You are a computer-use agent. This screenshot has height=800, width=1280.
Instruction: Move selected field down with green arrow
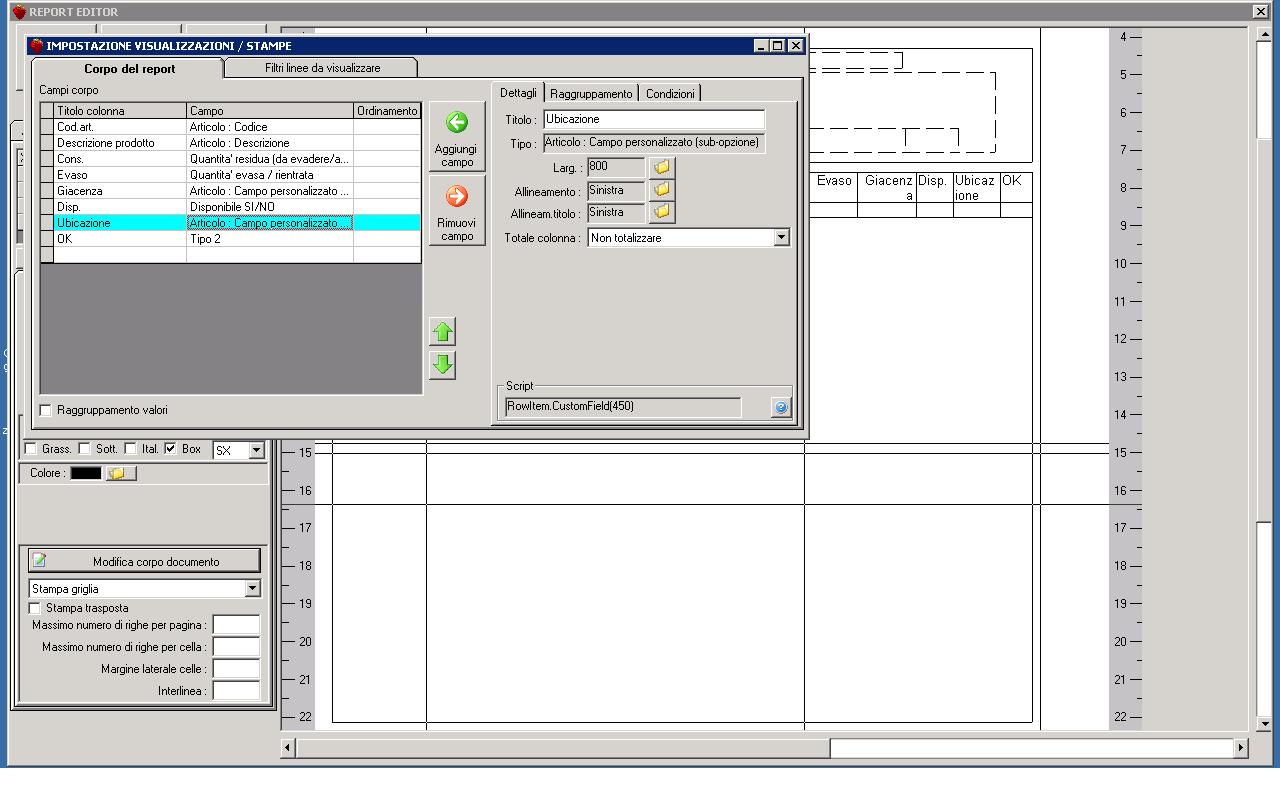click(443, 365)
